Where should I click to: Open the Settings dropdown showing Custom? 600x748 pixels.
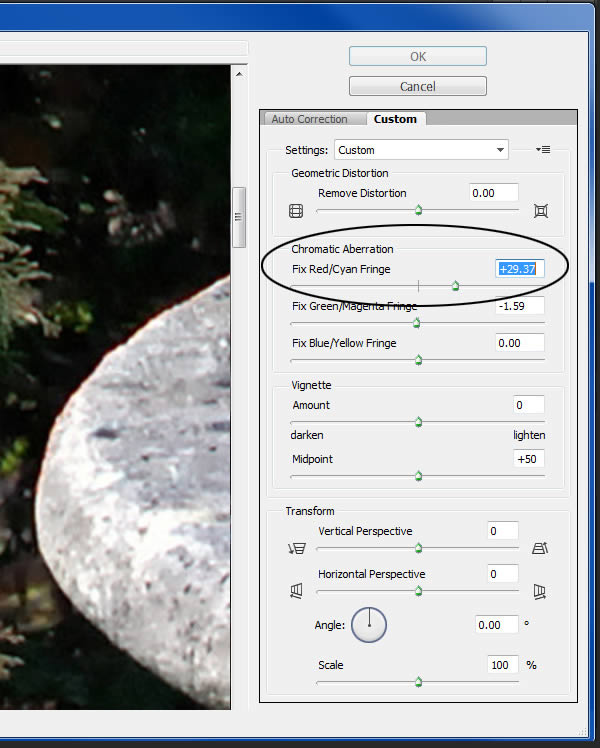[422, 150]
